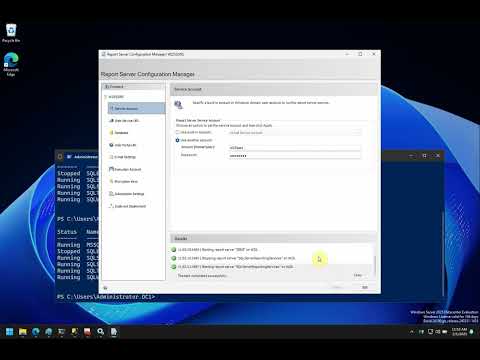Click the second green success icon in Results
Viewport: 480px width, 360px height.
point(173,258)
